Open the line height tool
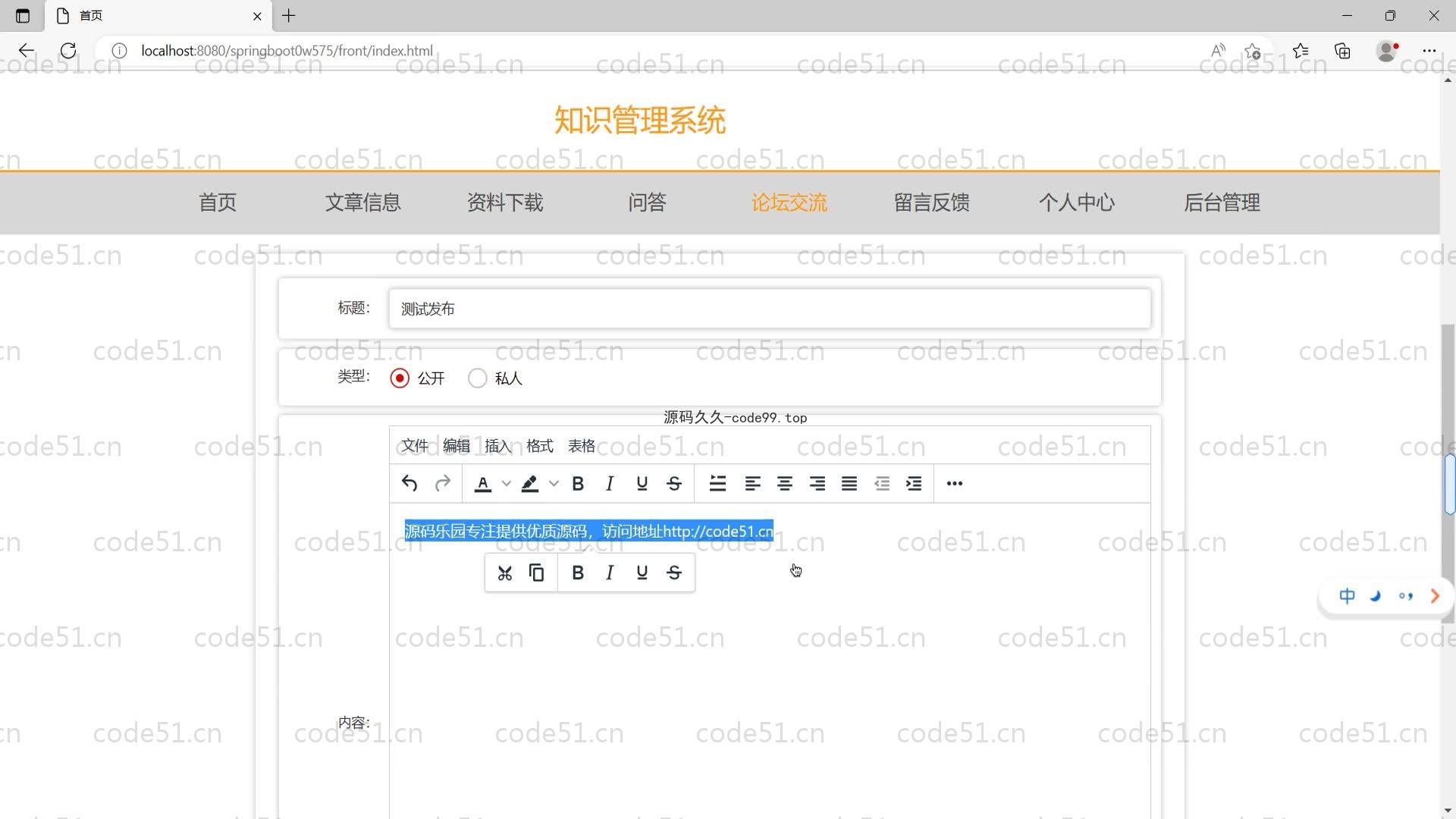This screenshot has height=819, width=1456. [717, 483]
